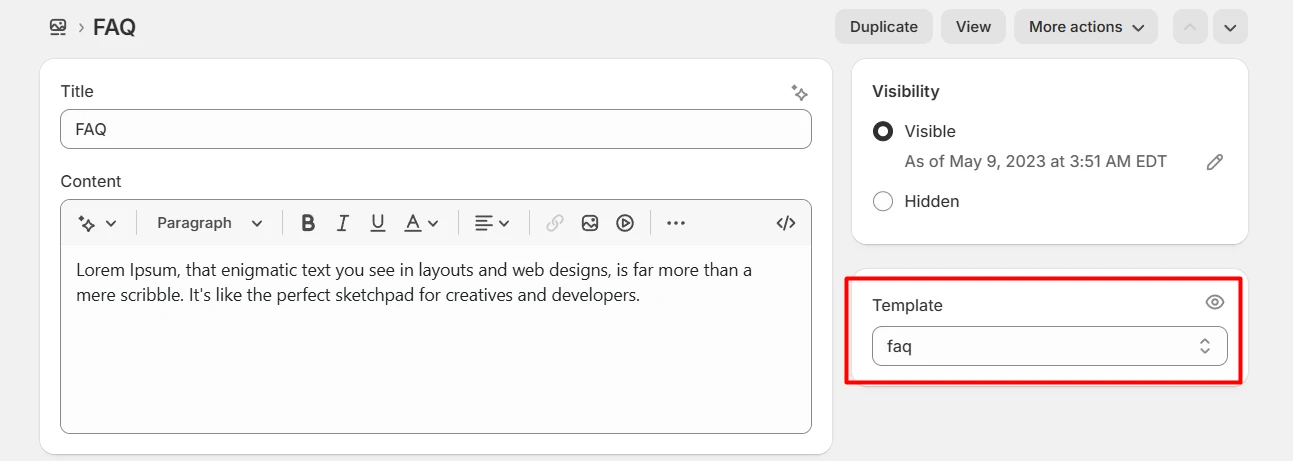Toggle bold formatting

pyautogui.click(x=308, y=223)
